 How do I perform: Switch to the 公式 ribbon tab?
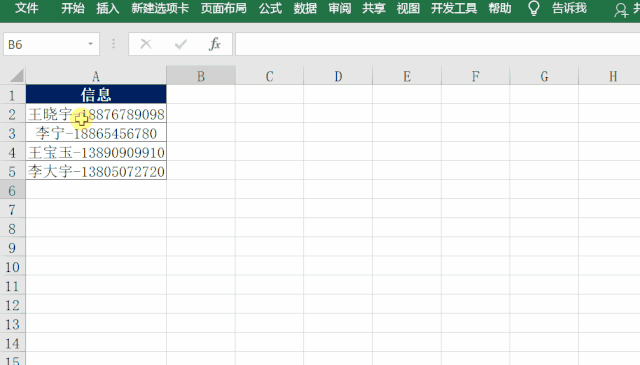270,8
